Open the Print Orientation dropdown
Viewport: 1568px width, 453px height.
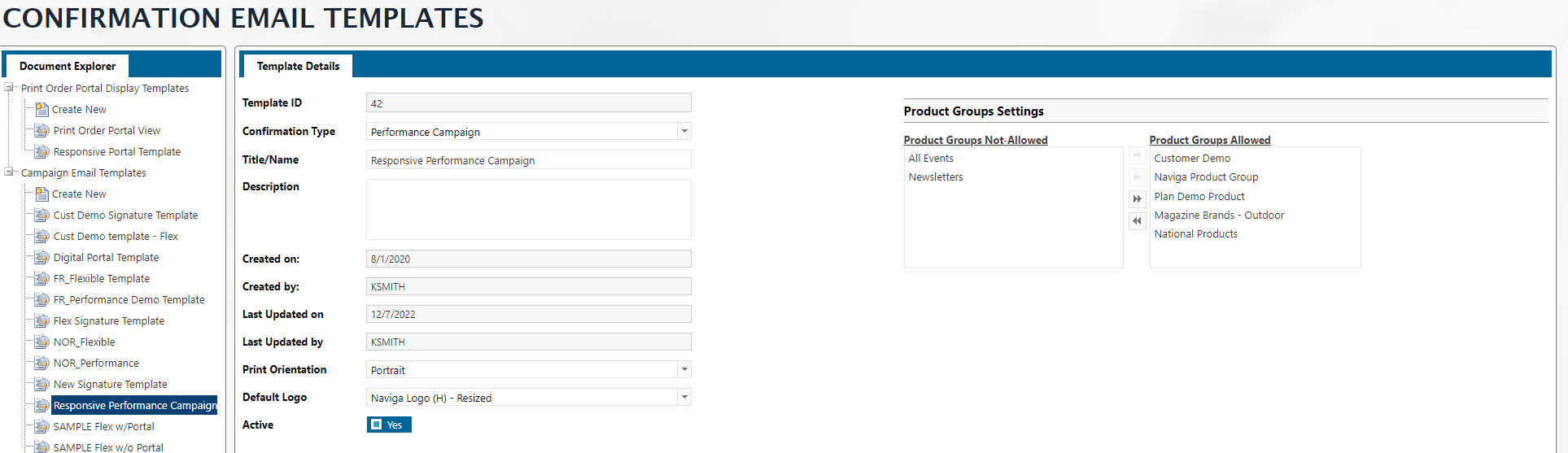click(x=684, y=370)
